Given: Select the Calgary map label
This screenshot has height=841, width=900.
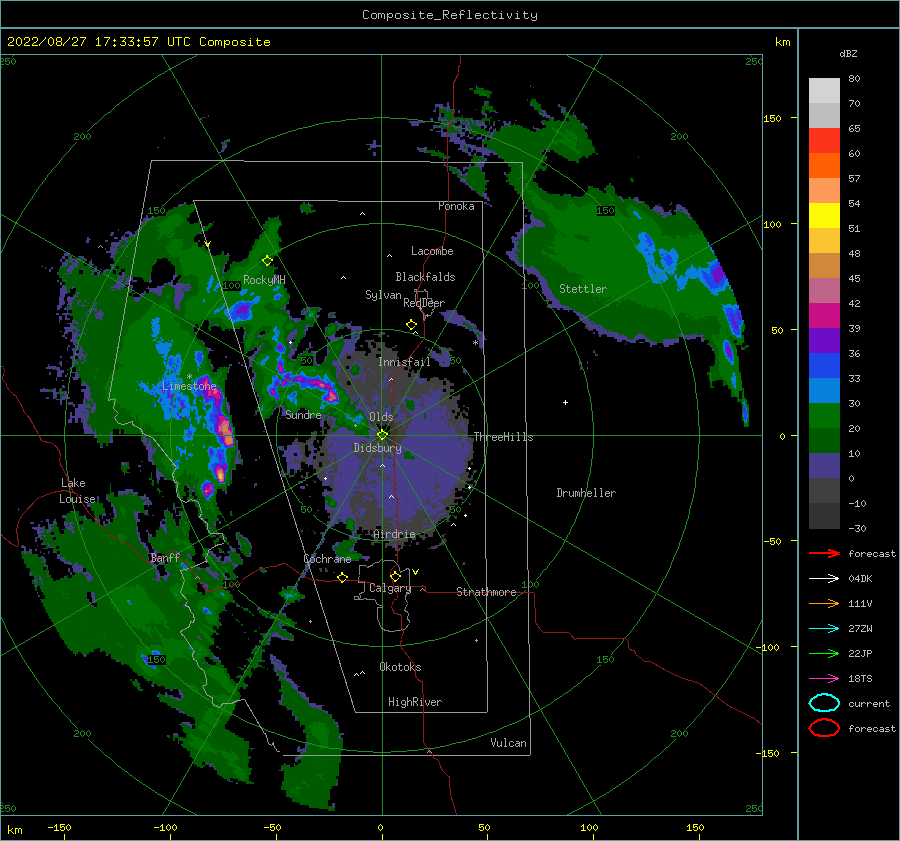Looking at the screenshot, I should [x=390, y=588].
